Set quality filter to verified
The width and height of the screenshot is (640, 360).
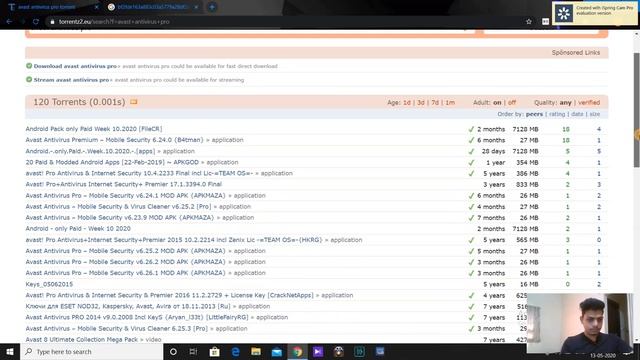[589, 102]
